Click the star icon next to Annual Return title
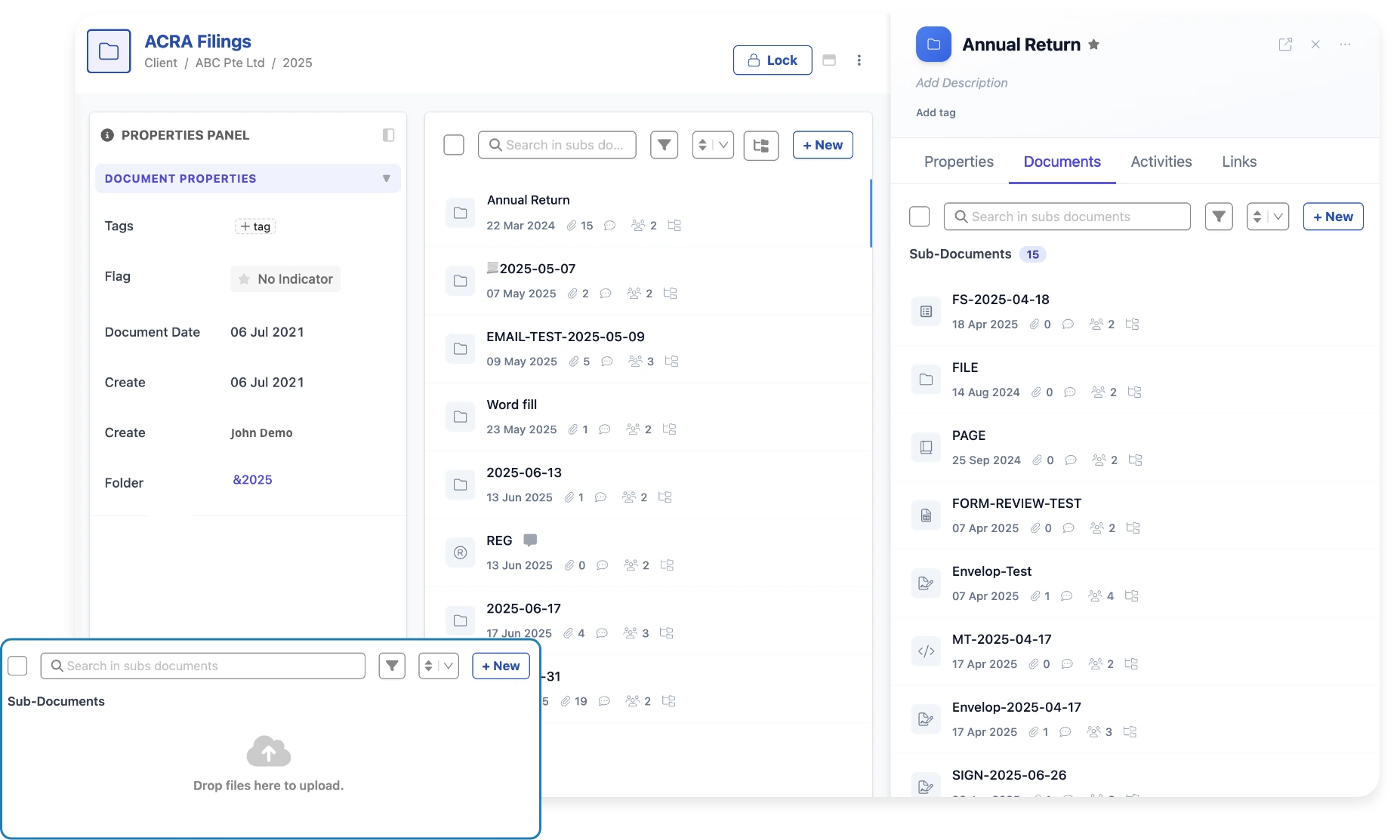The image size is (1400, 840). (x=1093, y=45)
